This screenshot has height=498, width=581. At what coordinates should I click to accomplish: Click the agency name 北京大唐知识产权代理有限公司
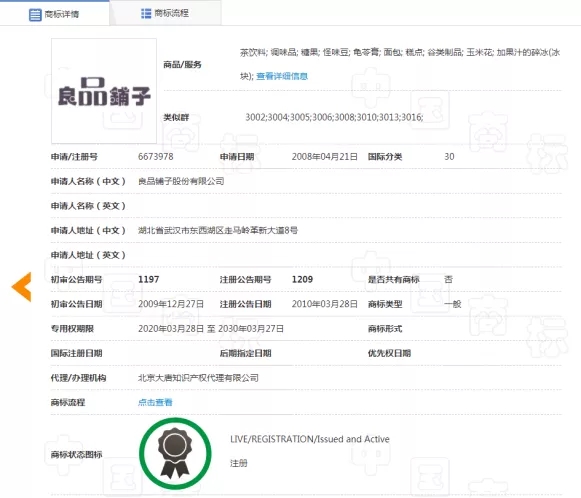click(x=198, y=378)
